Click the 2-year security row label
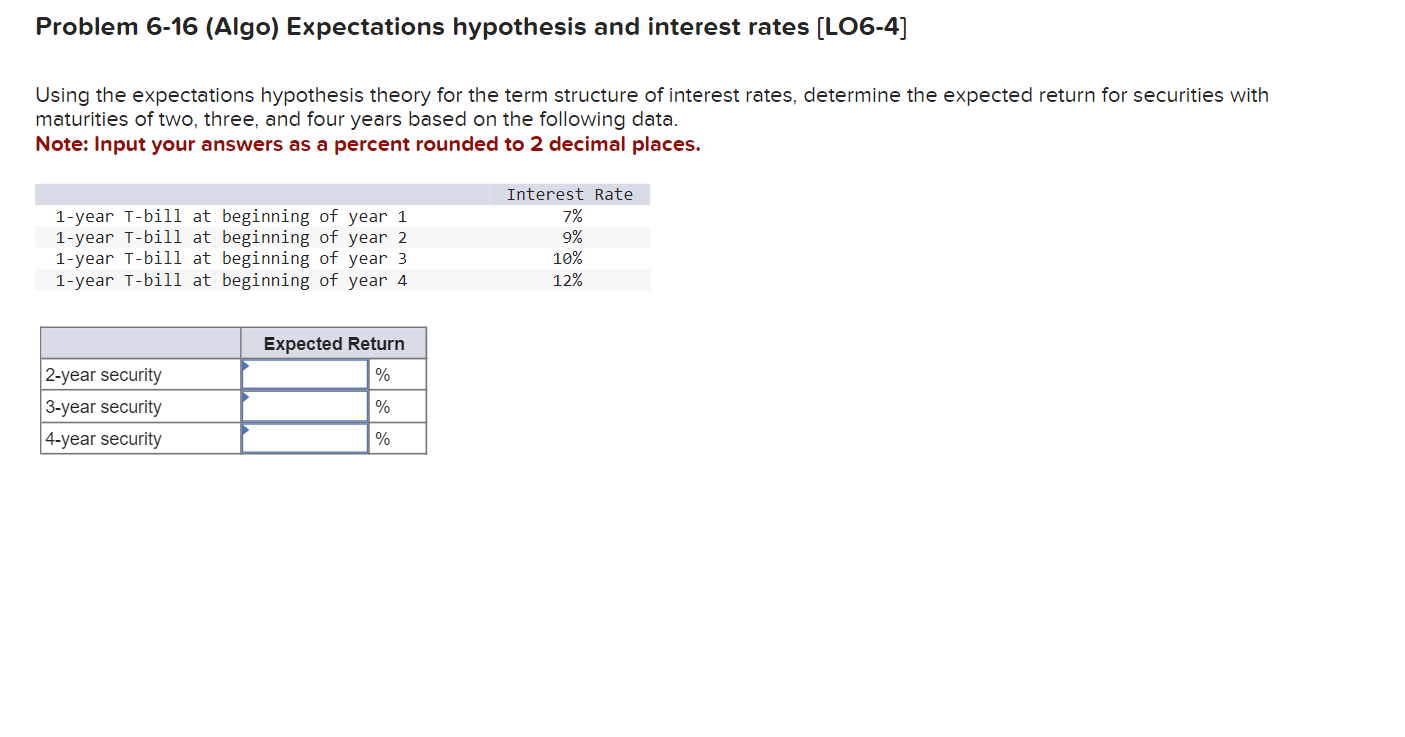Image resolution: width=1405 pixels, height=737 pixels. 103,374
